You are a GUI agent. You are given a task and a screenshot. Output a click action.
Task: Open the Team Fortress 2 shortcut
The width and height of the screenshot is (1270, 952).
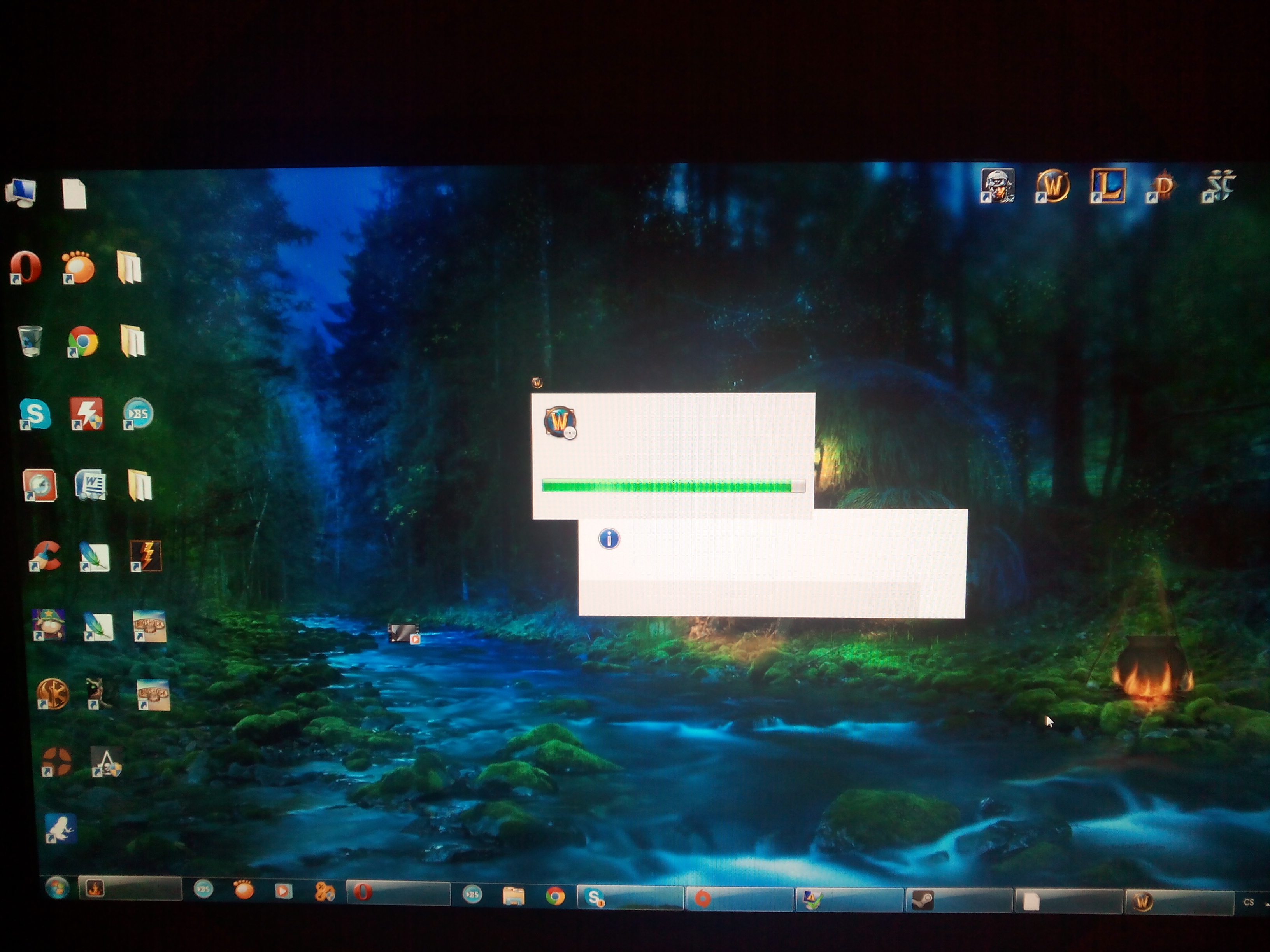coord(56,762)
